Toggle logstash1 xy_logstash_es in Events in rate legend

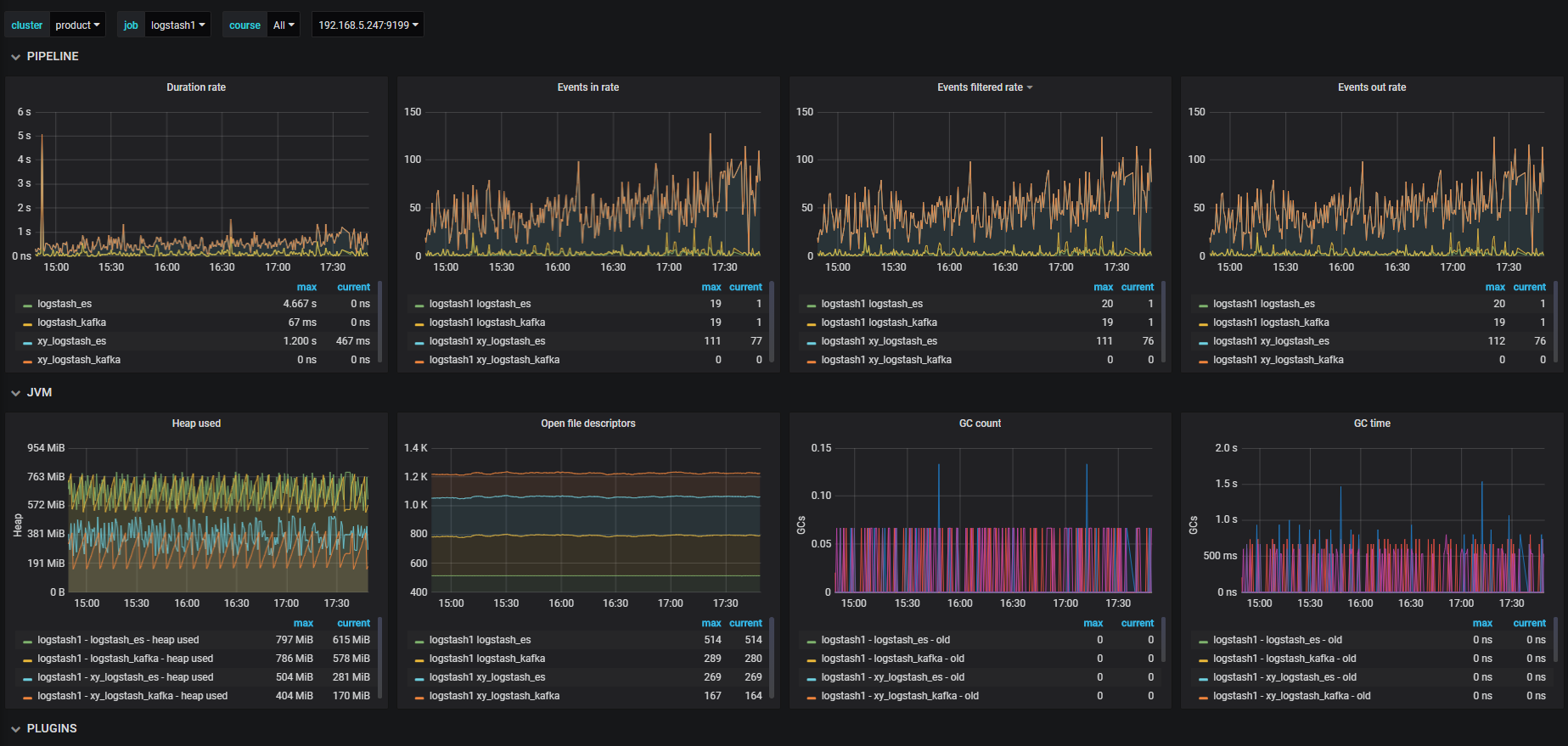[x=487, y=341]
